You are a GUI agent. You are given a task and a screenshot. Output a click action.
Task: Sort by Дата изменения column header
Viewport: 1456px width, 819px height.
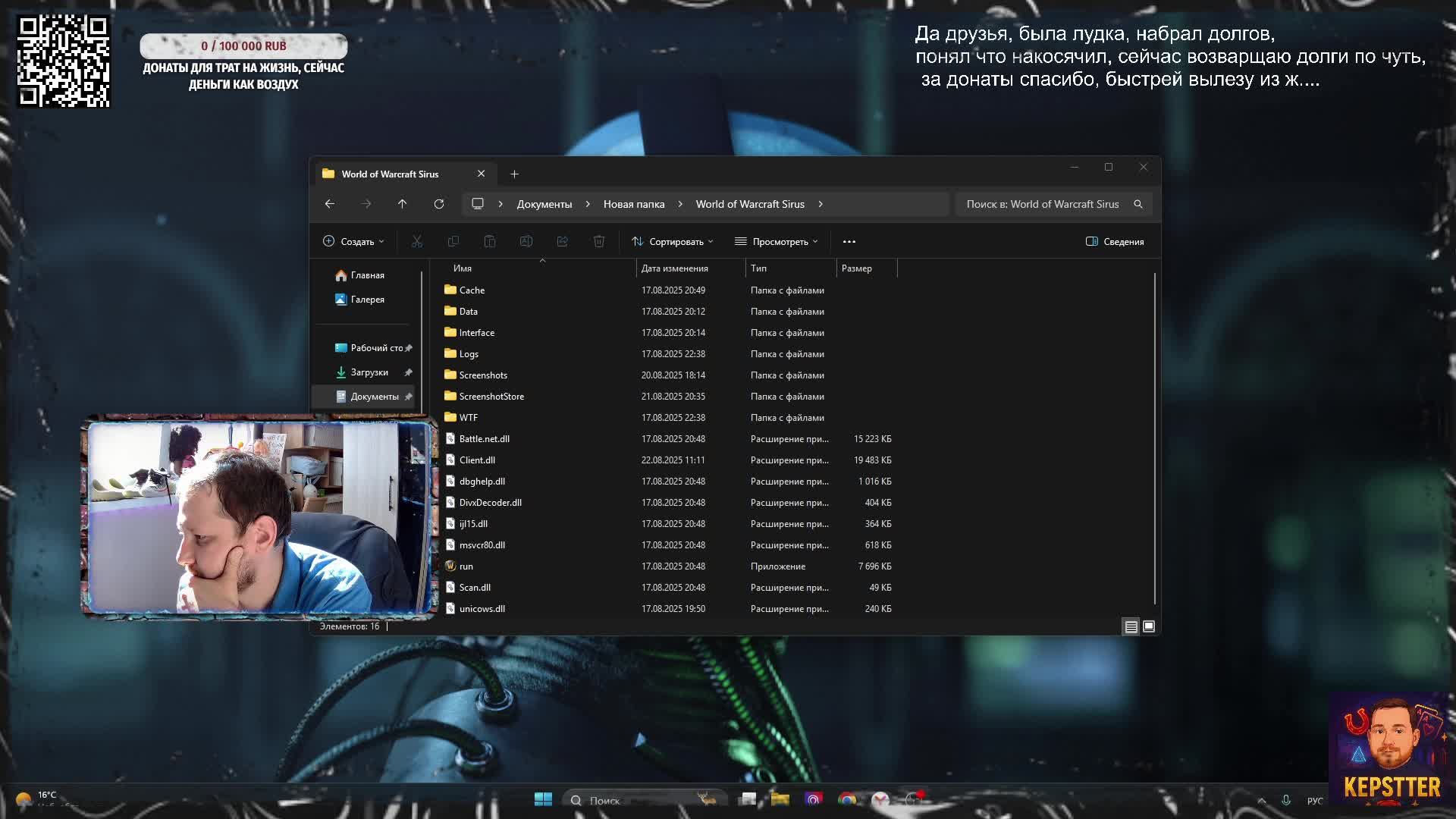click(x=674, y=268)
